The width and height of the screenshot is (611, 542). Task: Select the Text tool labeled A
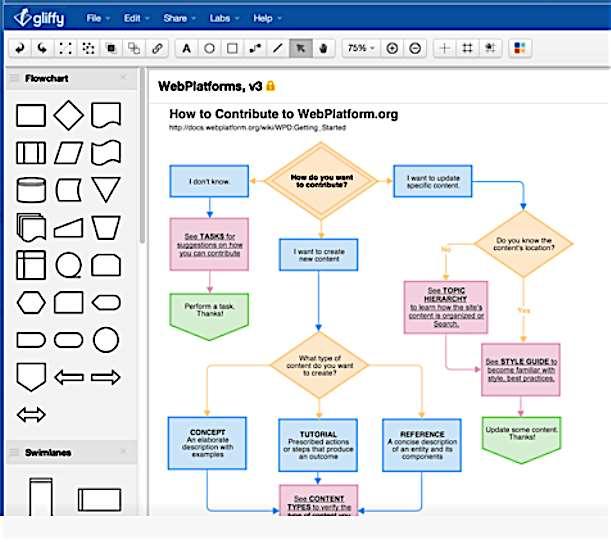point(187,48)
